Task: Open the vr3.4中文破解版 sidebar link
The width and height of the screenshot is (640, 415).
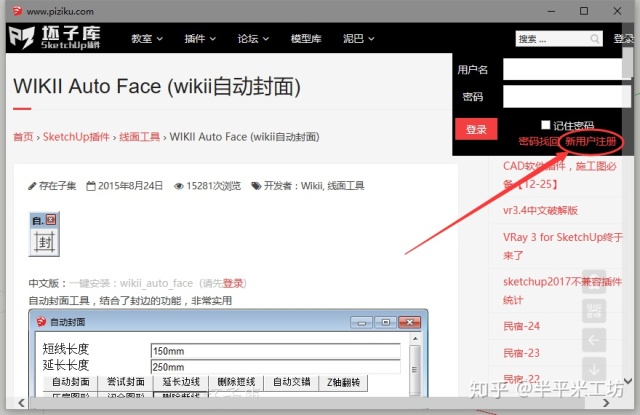Action: pyautogui.click(x=540, y=211)
